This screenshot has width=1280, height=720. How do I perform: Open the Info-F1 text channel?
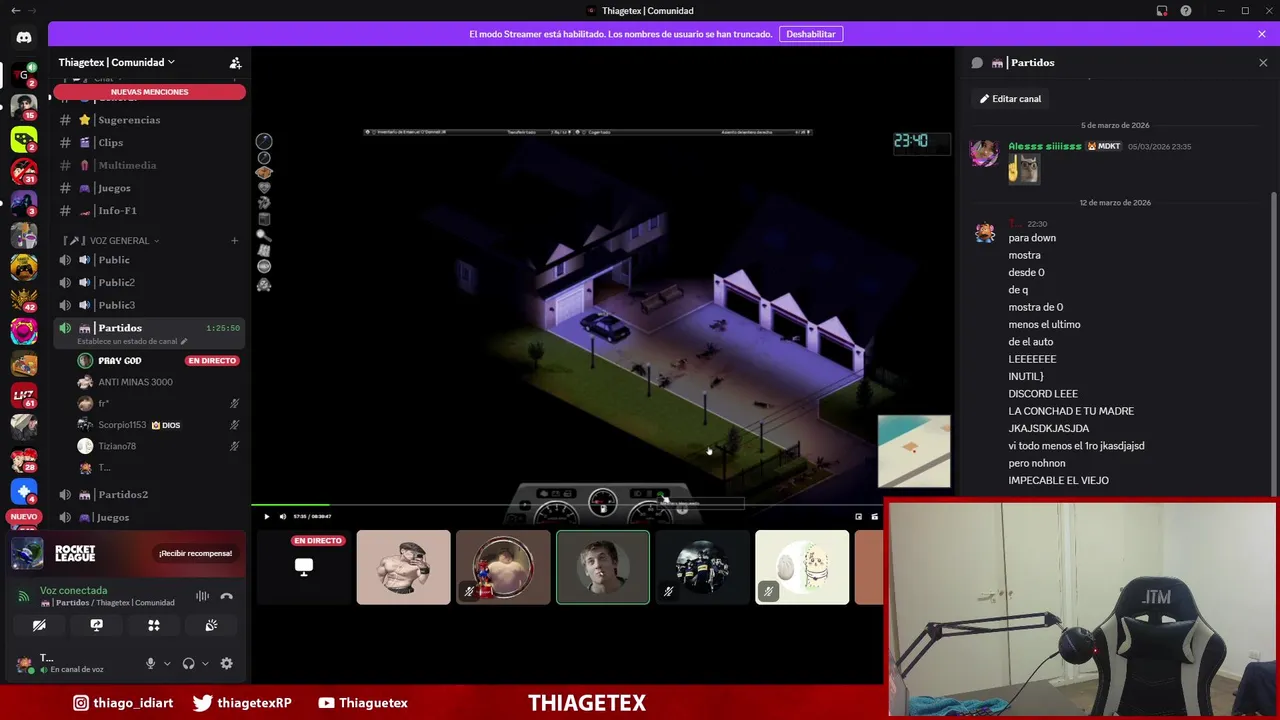coord(149,211)
